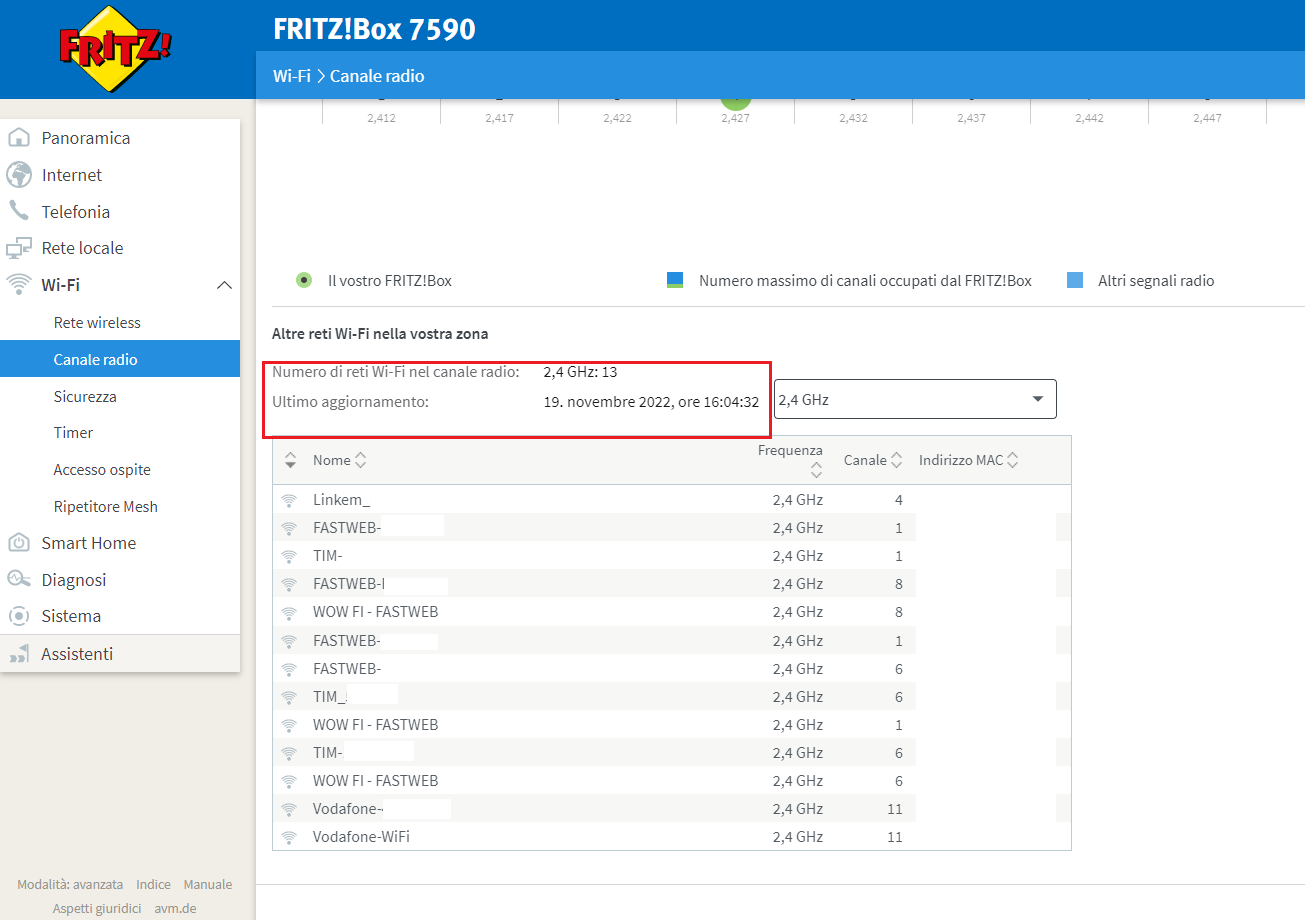Image resolution: width=1305 pixels, height=920 pixels.
Task: Click the 2,447 frequency label
Action: tap(1207, 118)
